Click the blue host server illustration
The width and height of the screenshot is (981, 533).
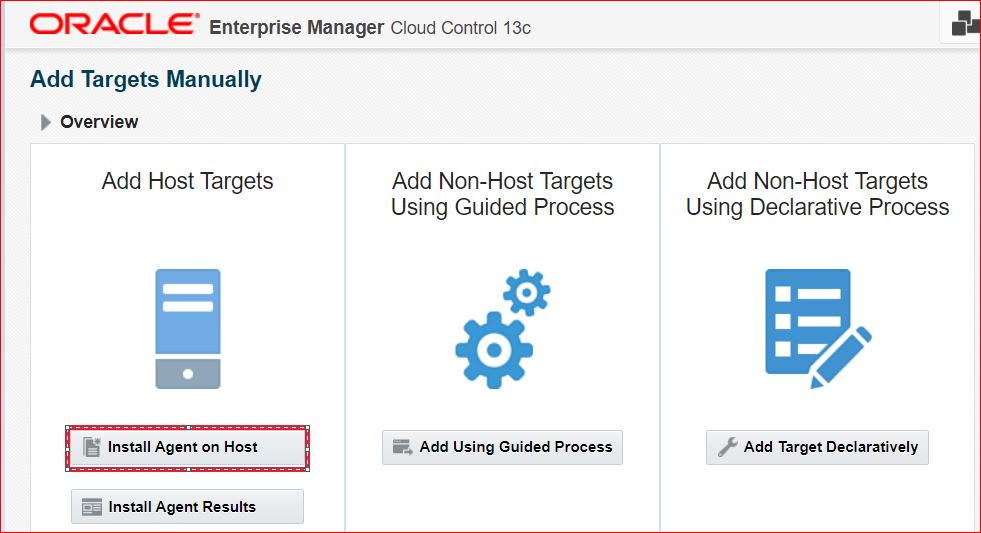click(x=187, y=328)
